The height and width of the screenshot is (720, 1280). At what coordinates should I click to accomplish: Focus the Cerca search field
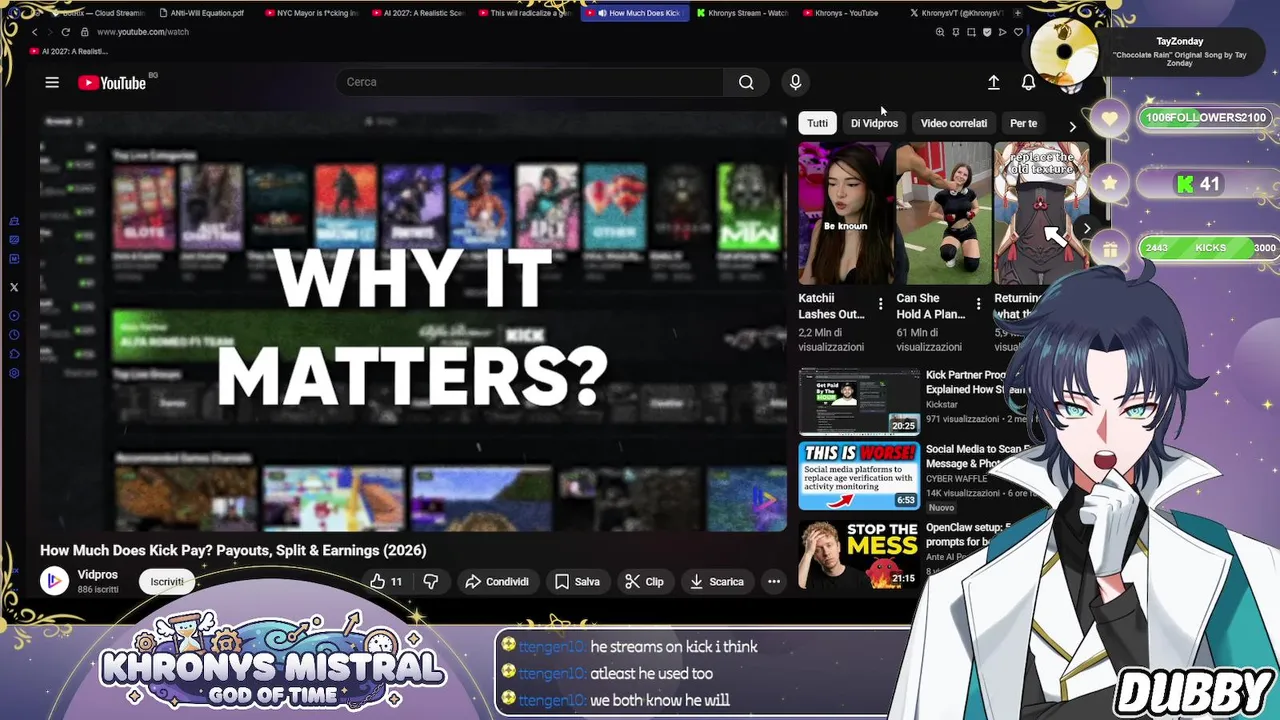530,82
